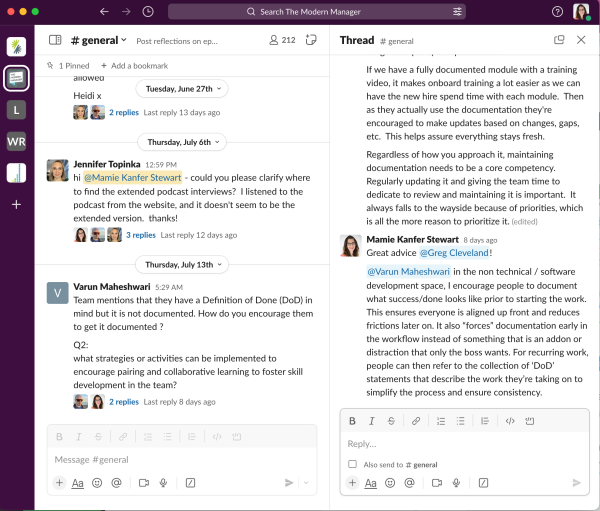The width and height of the screenshot is (600, 511).
Task: Toggle strikethrough in the thread reply toolbar
Action: [x=391, y=421]
